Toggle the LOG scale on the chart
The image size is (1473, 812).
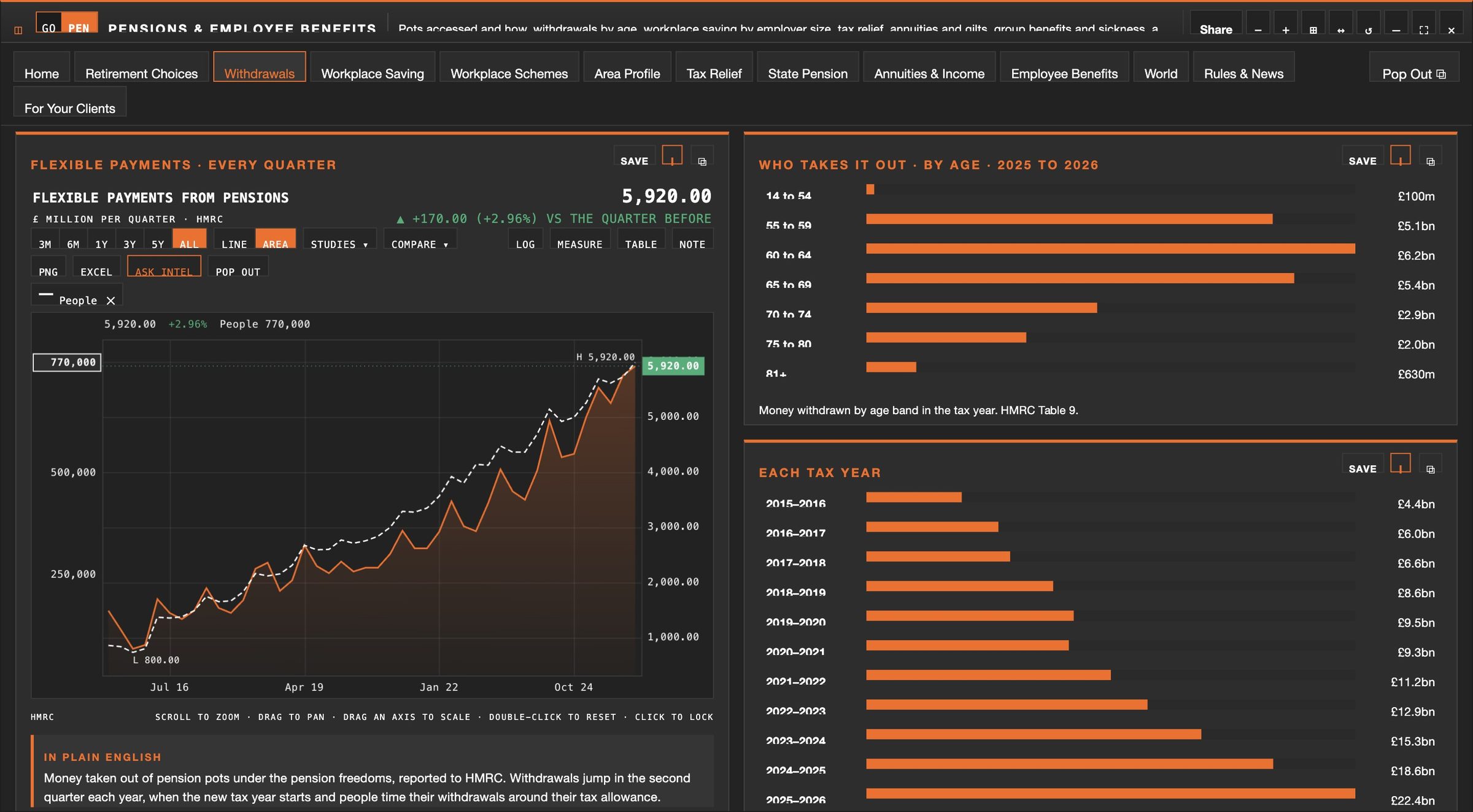click(x=525, y=244)
